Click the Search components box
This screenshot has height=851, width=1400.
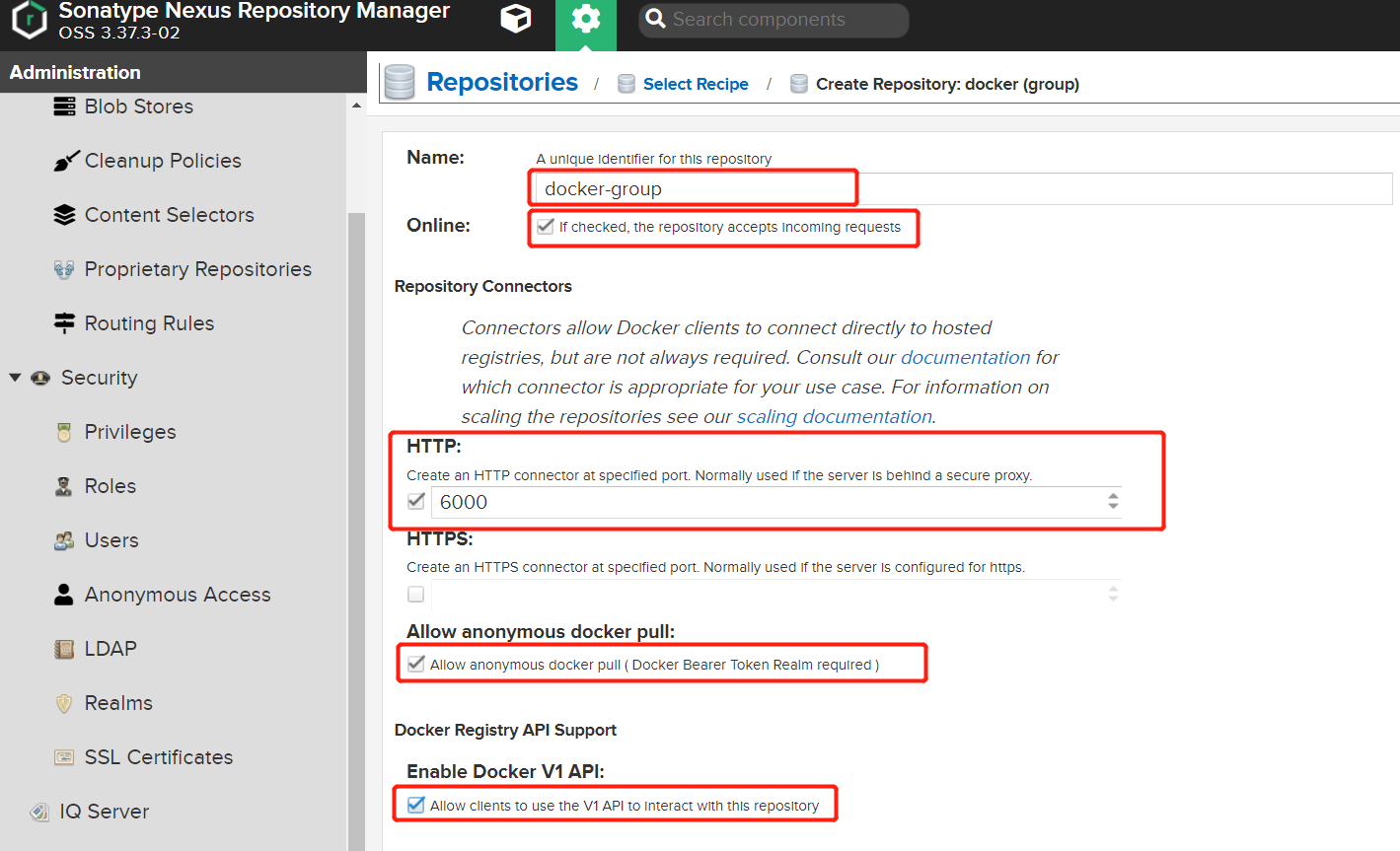(774, 20)
